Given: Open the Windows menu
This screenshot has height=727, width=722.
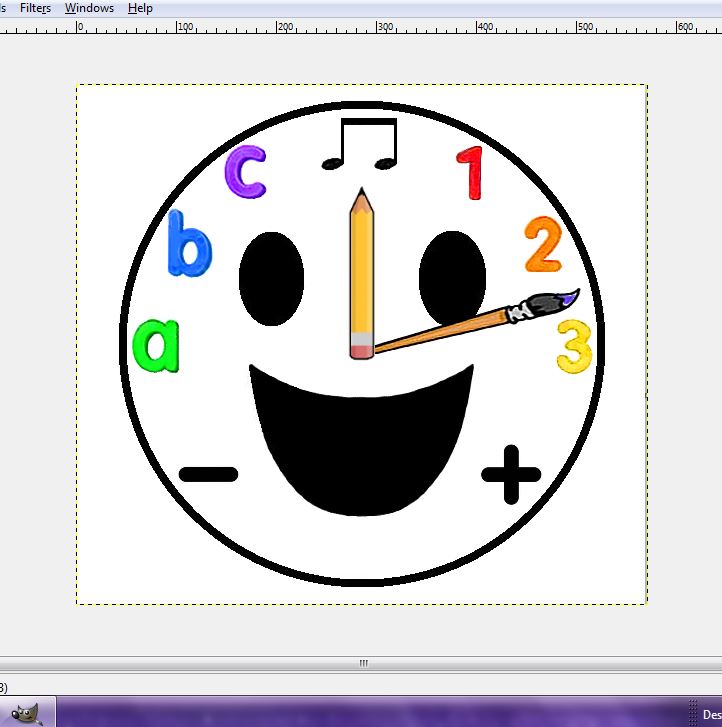Looking at the screenshot, I should [x=89, y=8].
